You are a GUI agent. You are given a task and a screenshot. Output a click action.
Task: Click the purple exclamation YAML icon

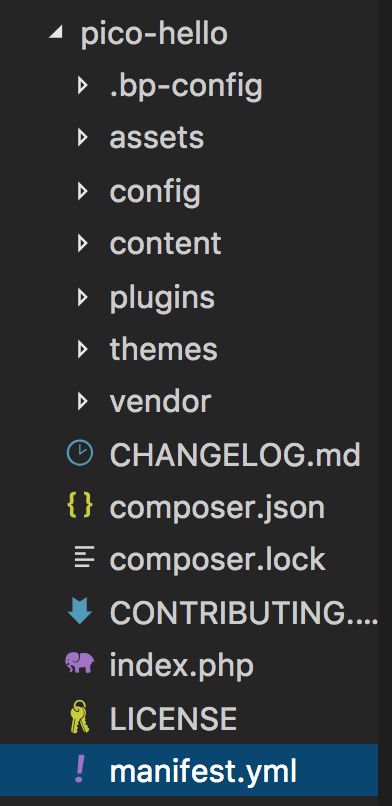(x=80, y=771)
